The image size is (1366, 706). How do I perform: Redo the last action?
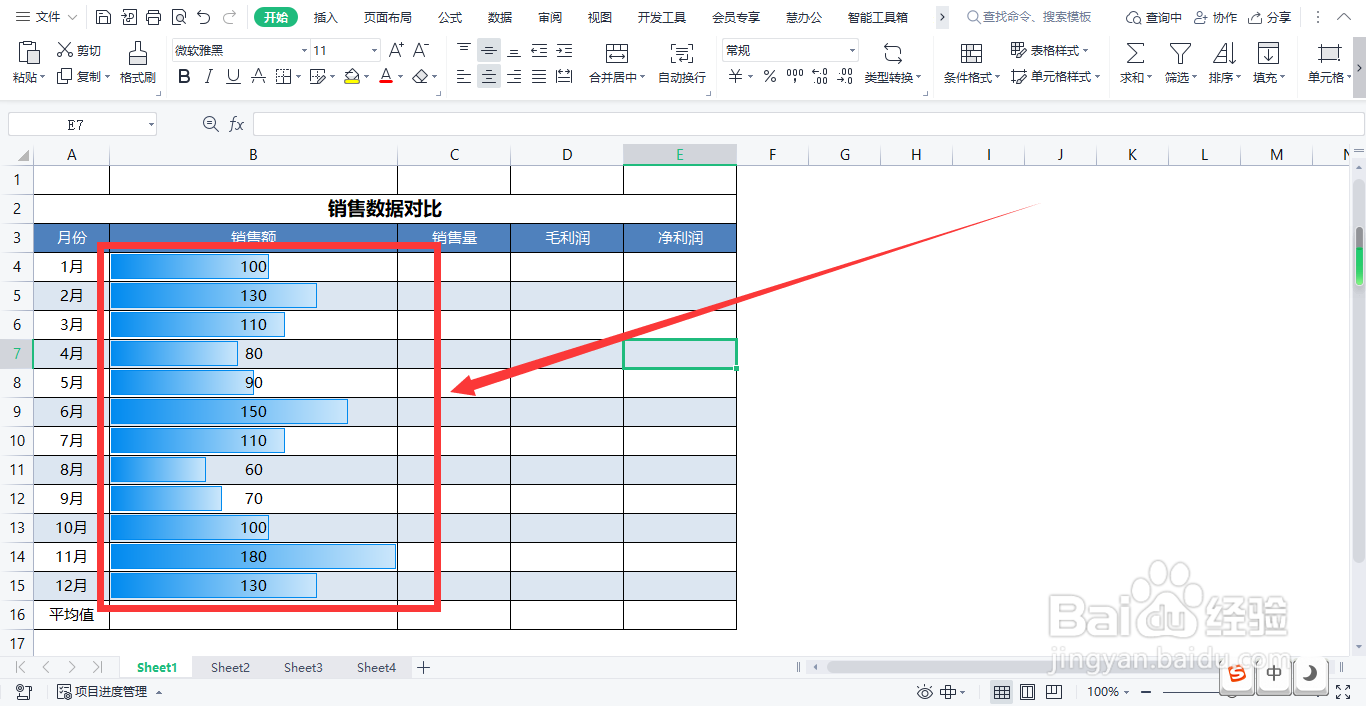pyautogui.click(x=230, y=17)
